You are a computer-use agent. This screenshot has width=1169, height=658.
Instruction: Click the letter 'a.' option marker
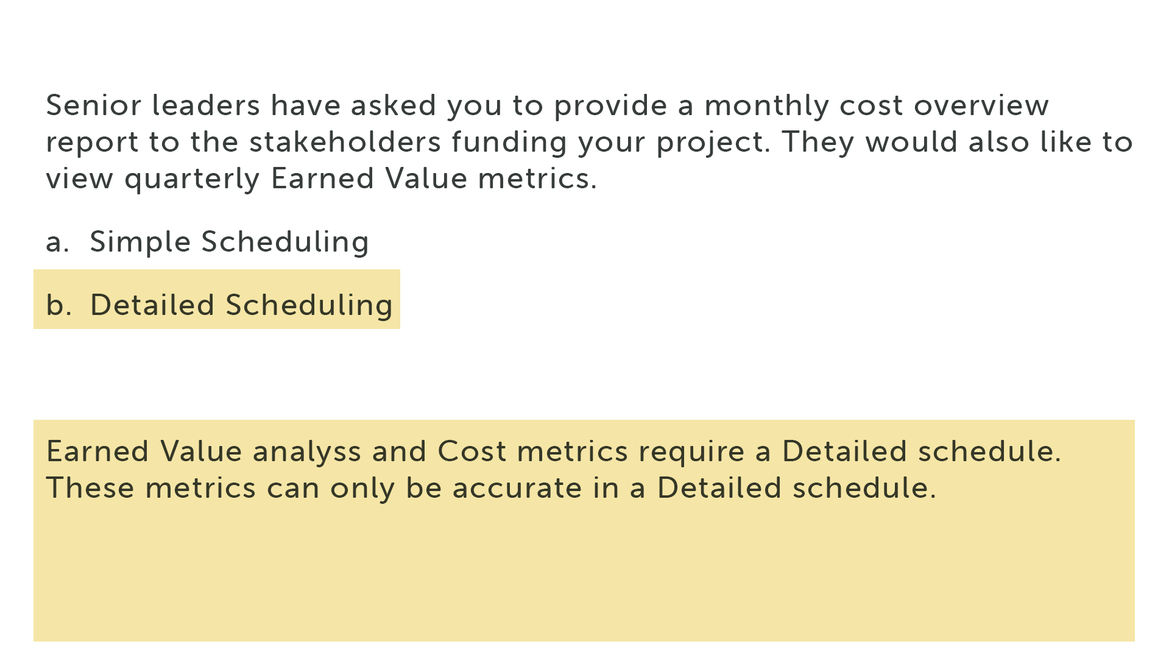[57, 242]
